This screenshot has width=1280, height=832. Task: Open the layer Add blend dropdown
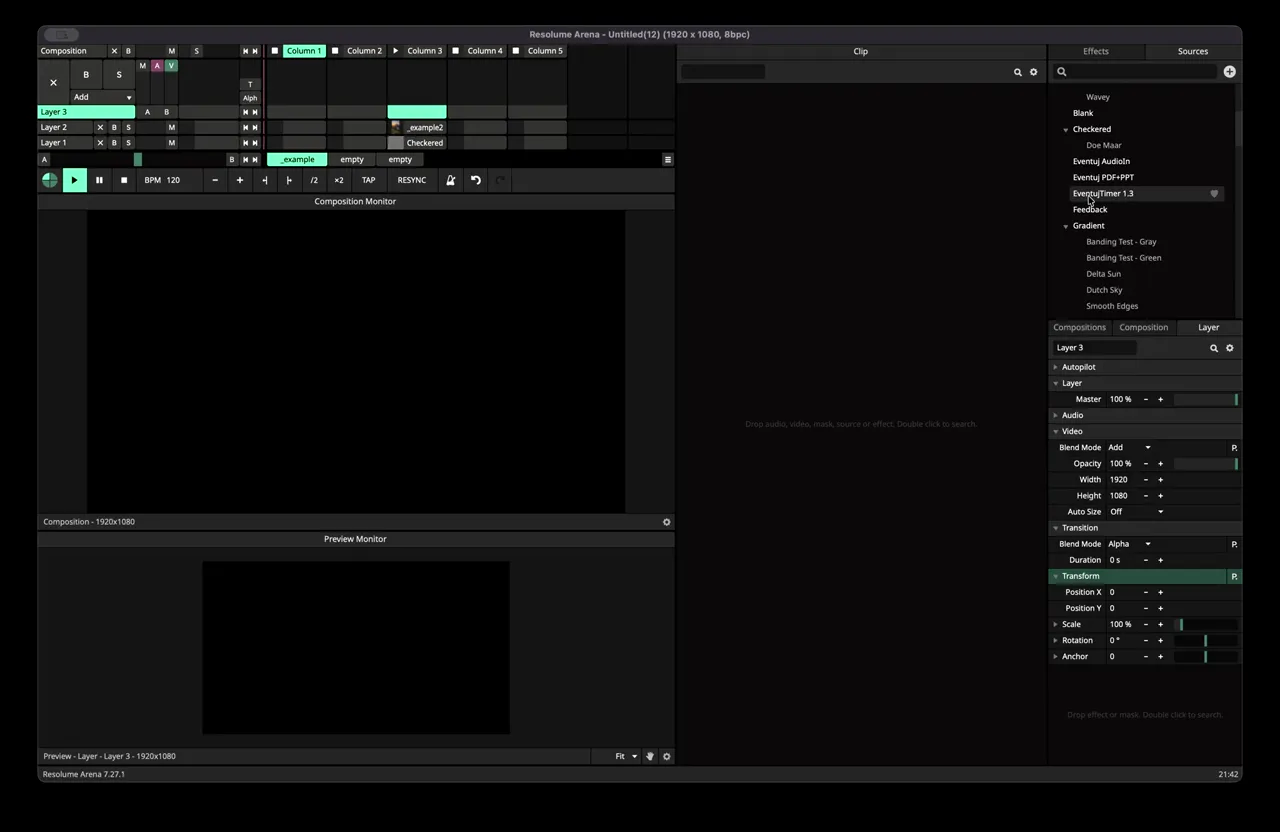pyautogui.click(x=102, y=97)
